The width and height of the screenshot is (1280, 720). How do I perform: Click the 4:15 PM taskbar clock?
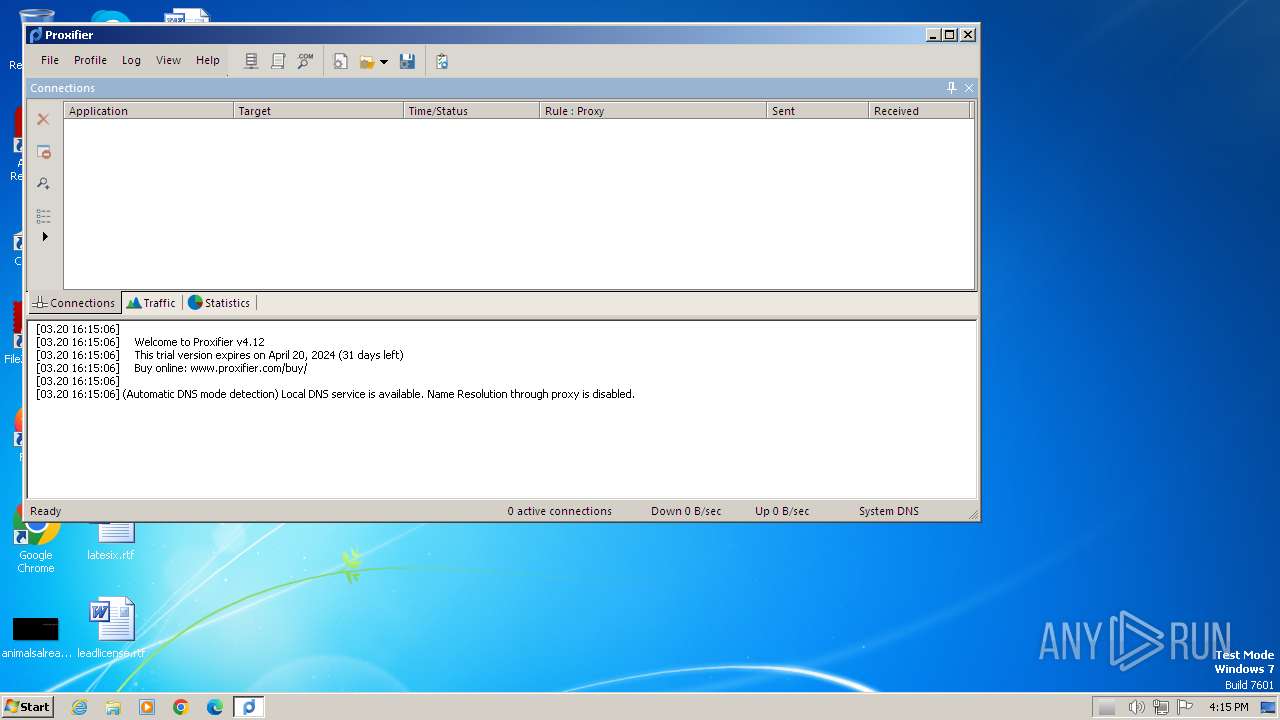coord(1228,707)
